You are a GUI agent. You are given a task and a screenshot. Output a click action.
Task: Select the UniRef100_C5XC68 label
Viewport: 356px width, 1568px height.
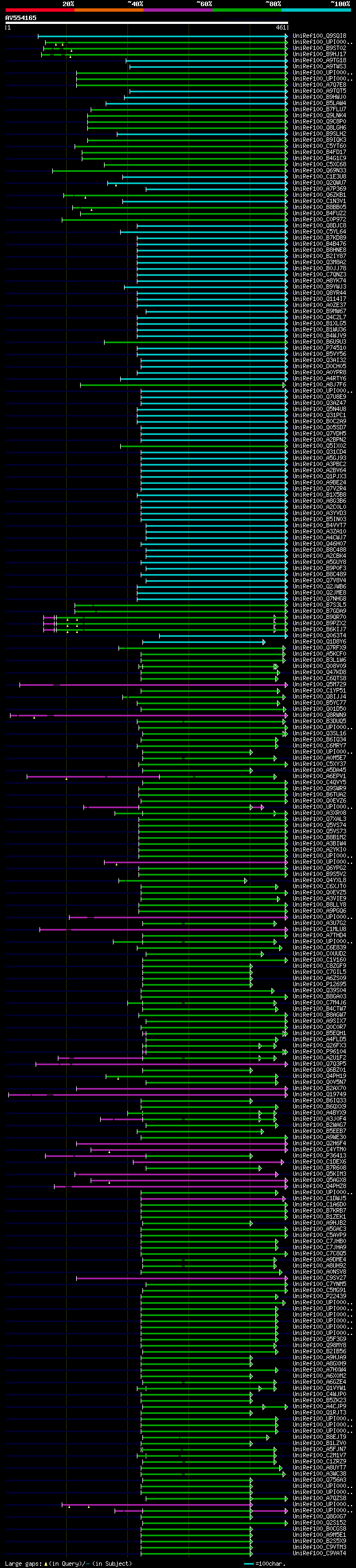point(319,164)
